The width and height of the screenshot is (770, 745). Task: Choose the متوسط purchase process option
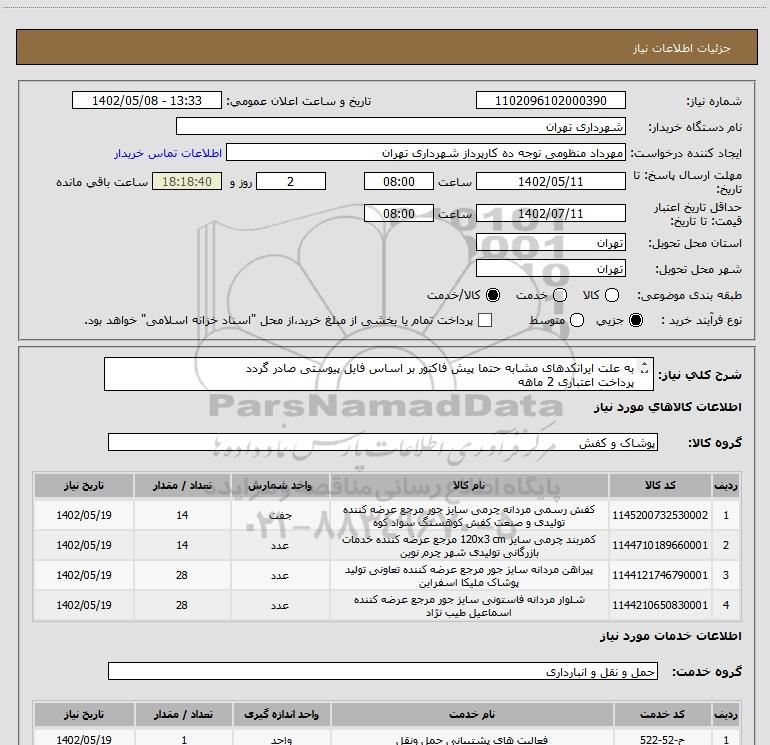577,320
